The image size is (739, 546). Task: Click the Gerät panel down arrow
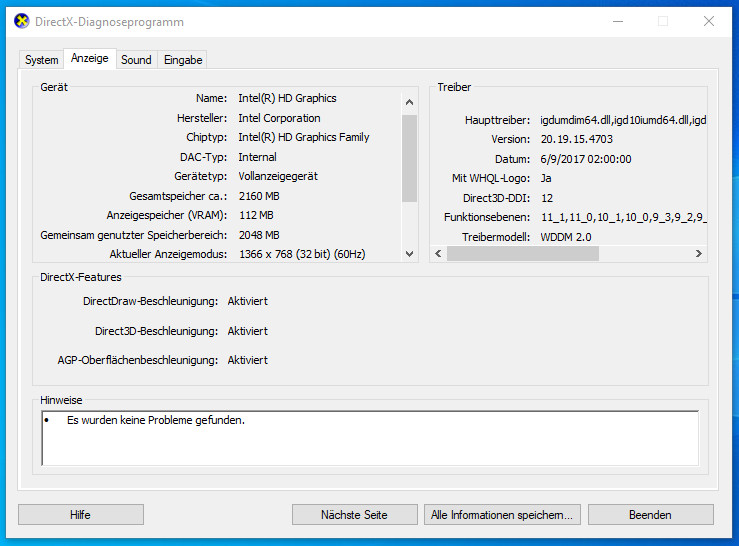[409, 254]
